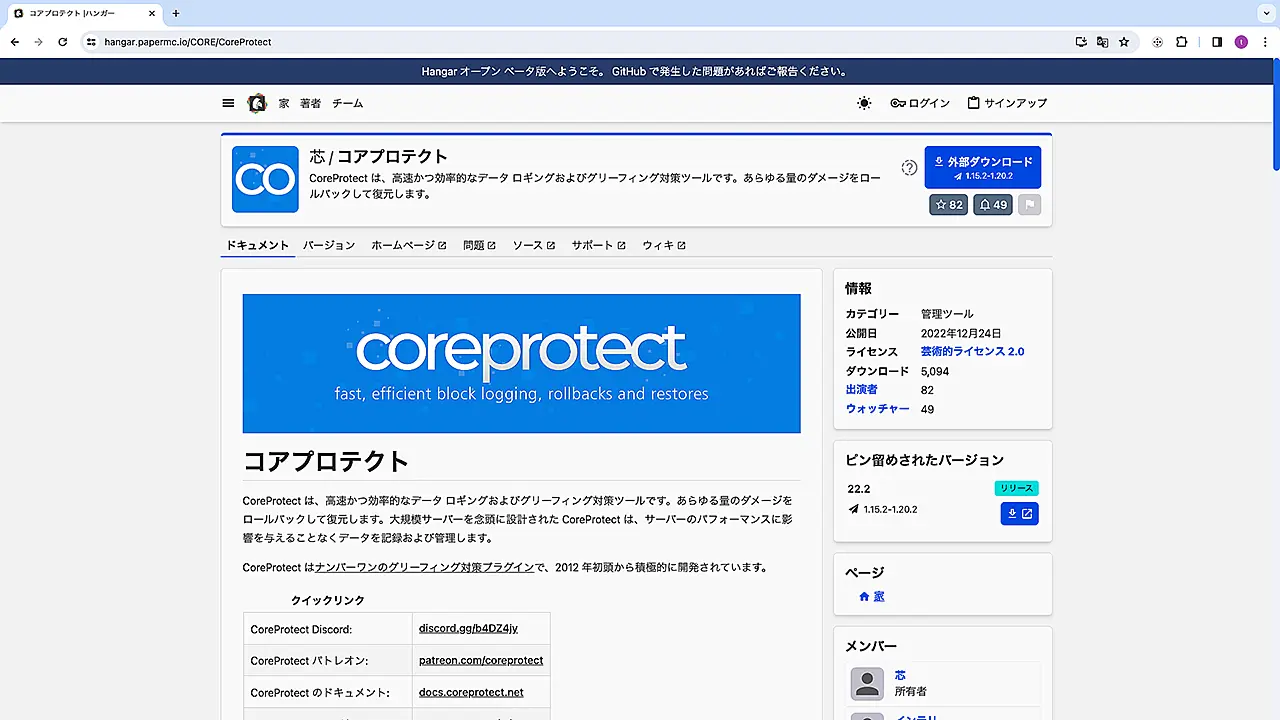Switch to the バージョン tab

(x=329, y=245)
